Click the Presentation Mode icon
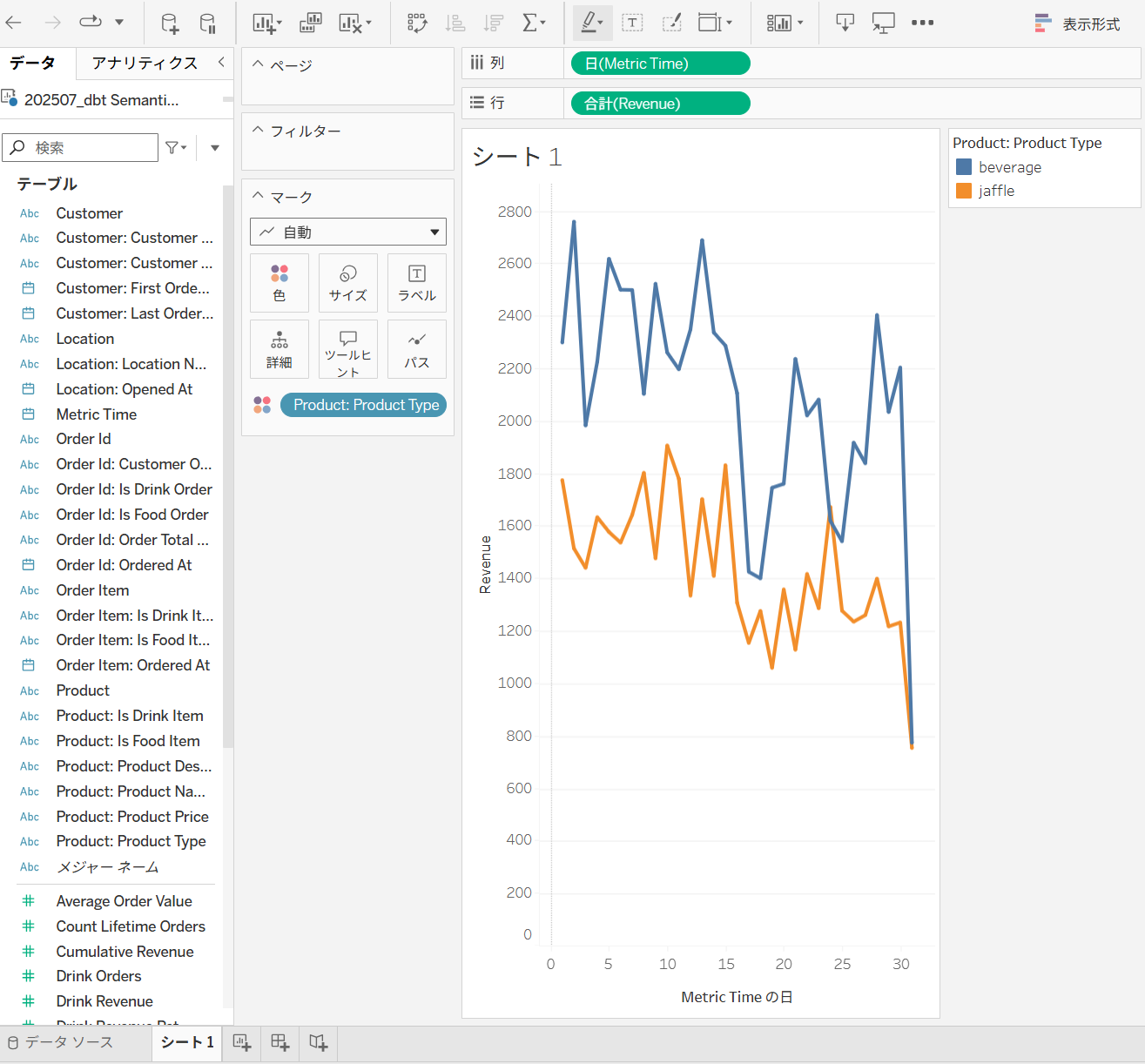Screen dimensions: 1145x1064 pos(883,23)
